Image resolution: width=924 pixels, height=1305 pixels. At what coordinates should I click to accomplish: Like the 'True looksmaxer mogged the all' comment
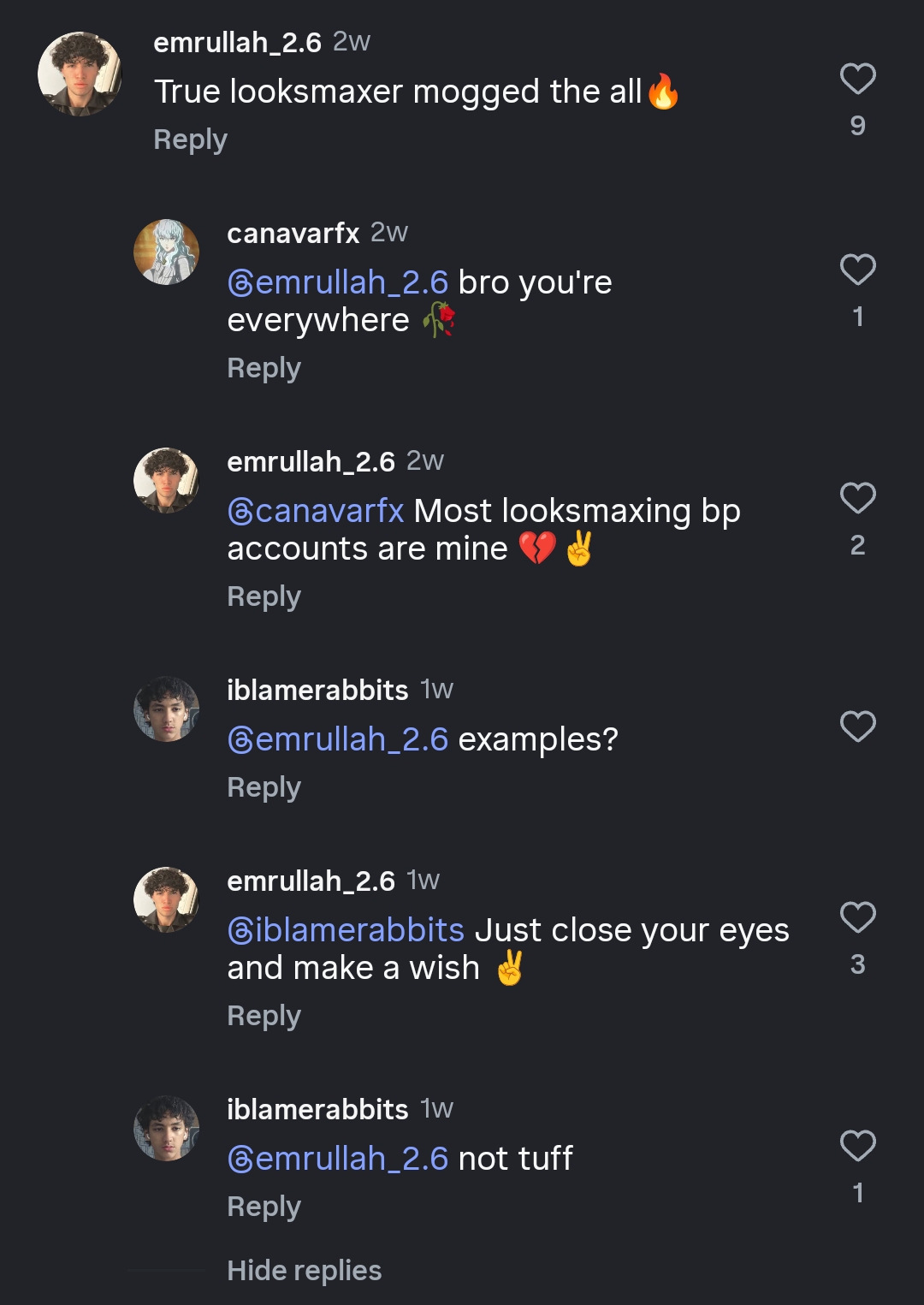(x=857, y=80)
